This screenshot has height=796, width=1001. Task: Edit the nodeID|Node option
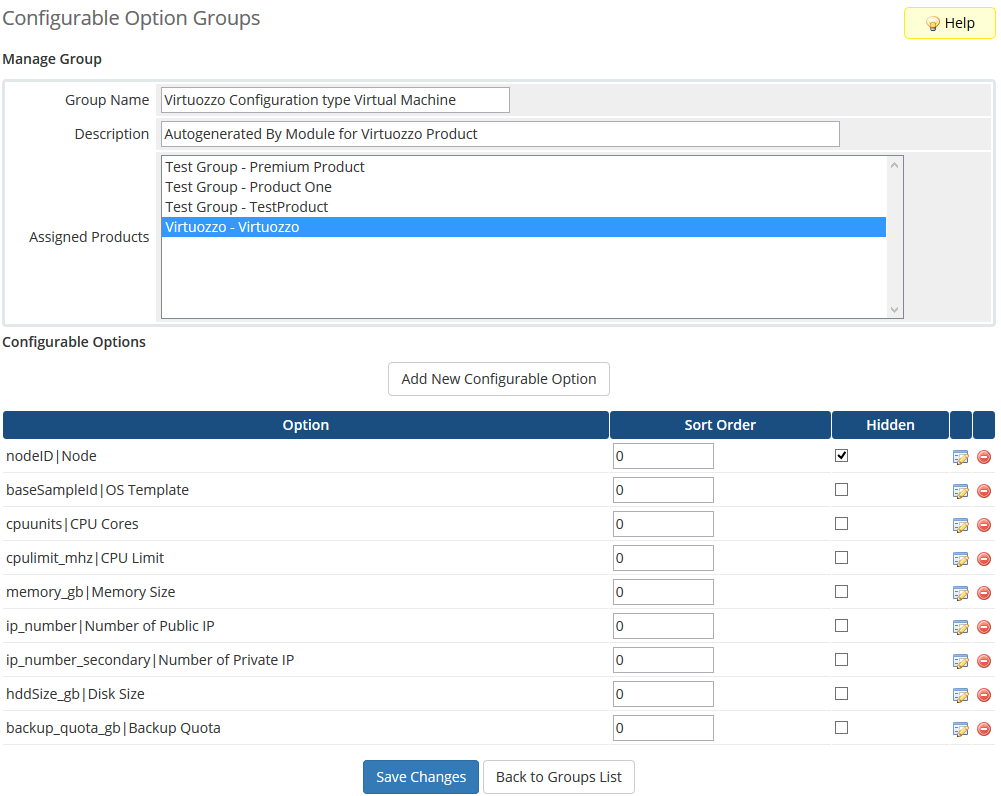(960, 457)
